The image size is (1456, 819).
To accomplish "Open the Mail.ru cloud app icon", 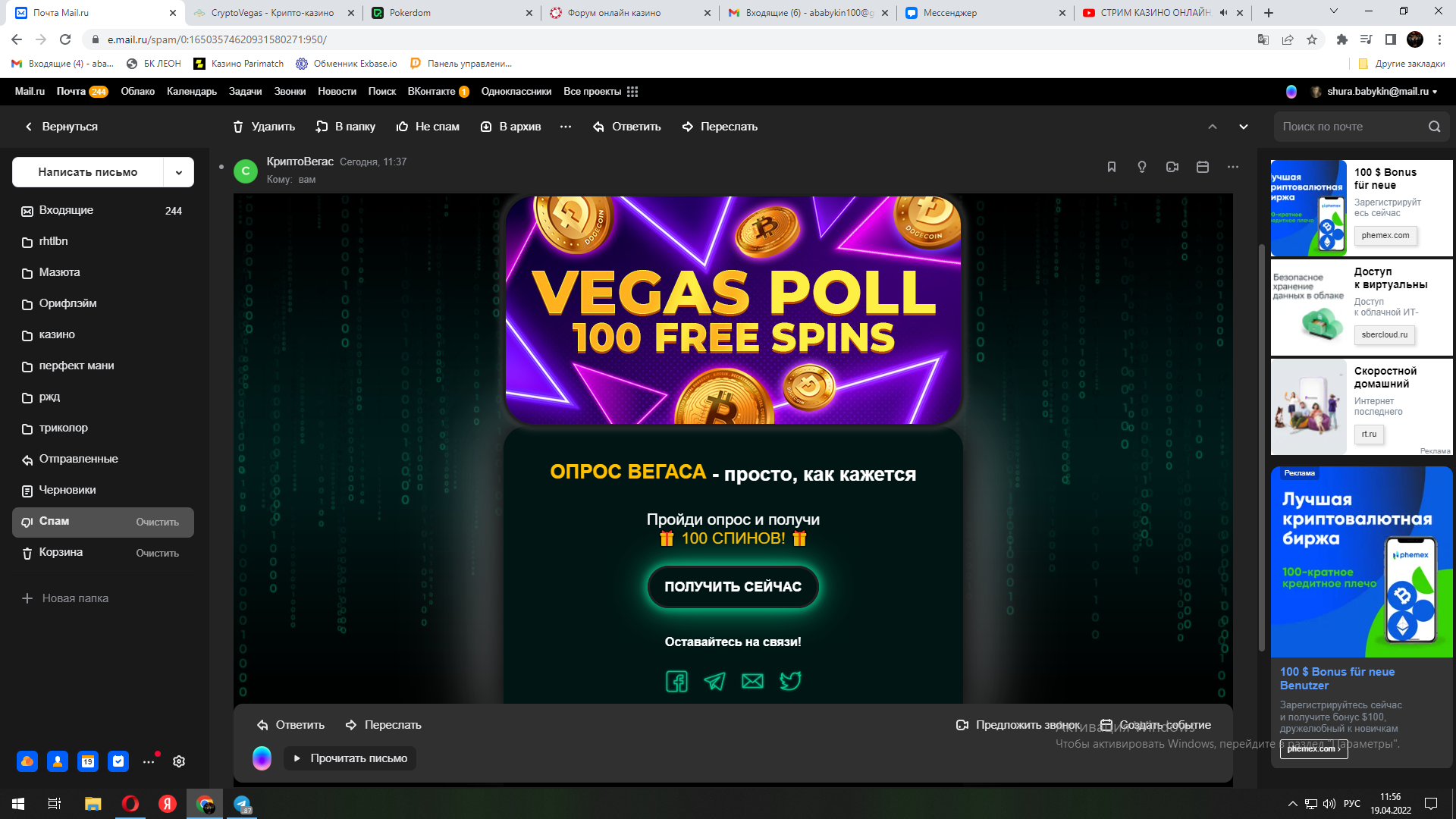I will 27,761.
